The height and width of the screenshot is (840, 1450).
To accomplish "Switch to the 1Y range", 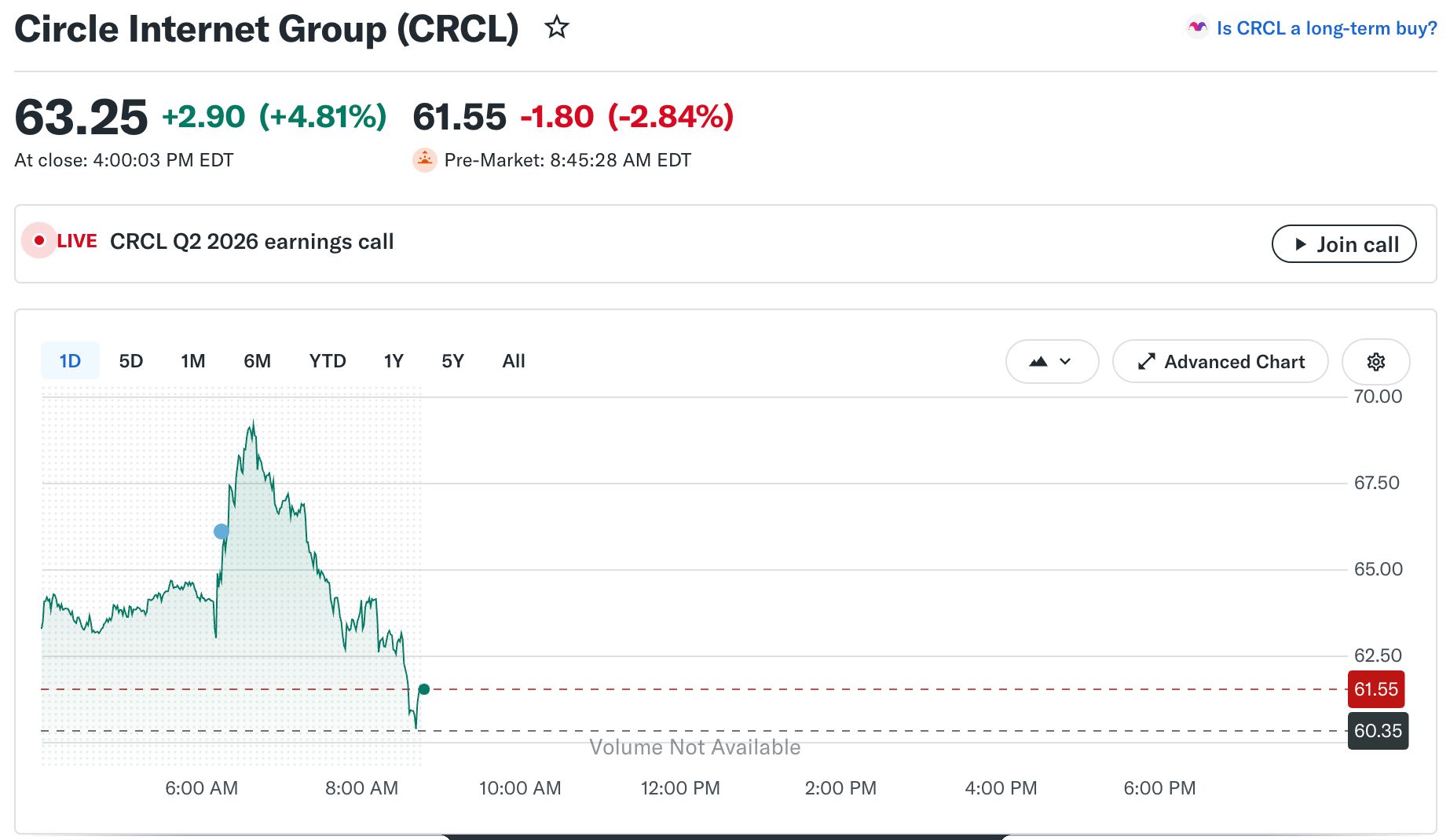I will (394, 361).
